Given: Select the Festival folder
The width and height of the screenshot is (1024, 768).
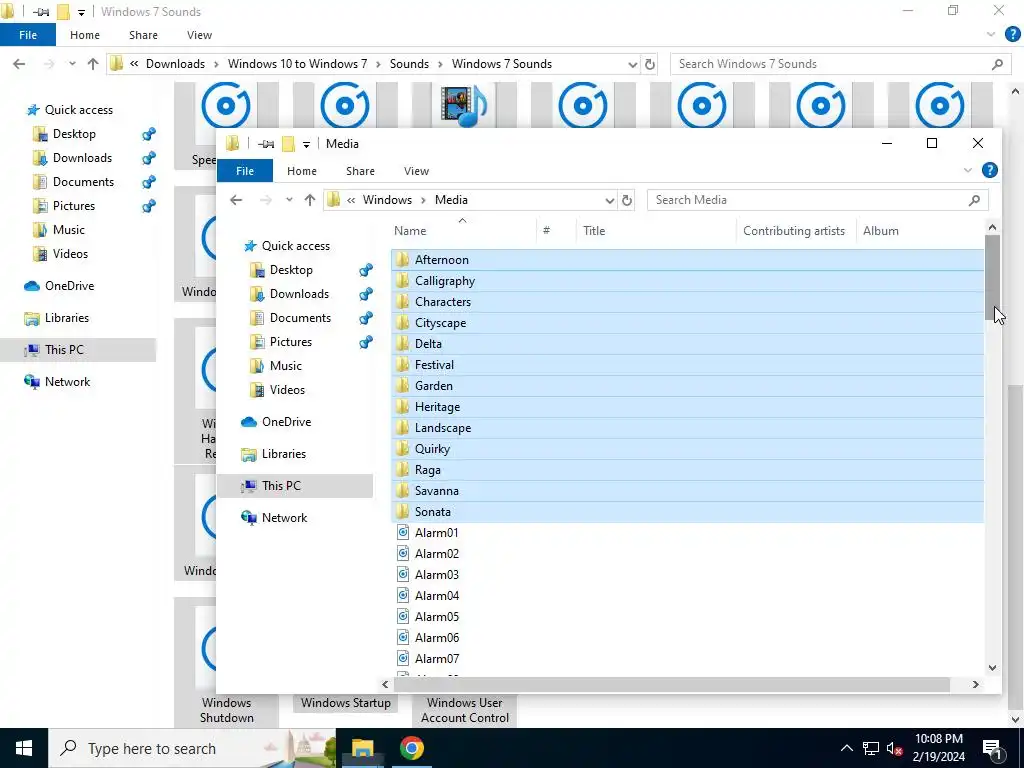Looking at the screenshot, I should click(x=687, y=364).
